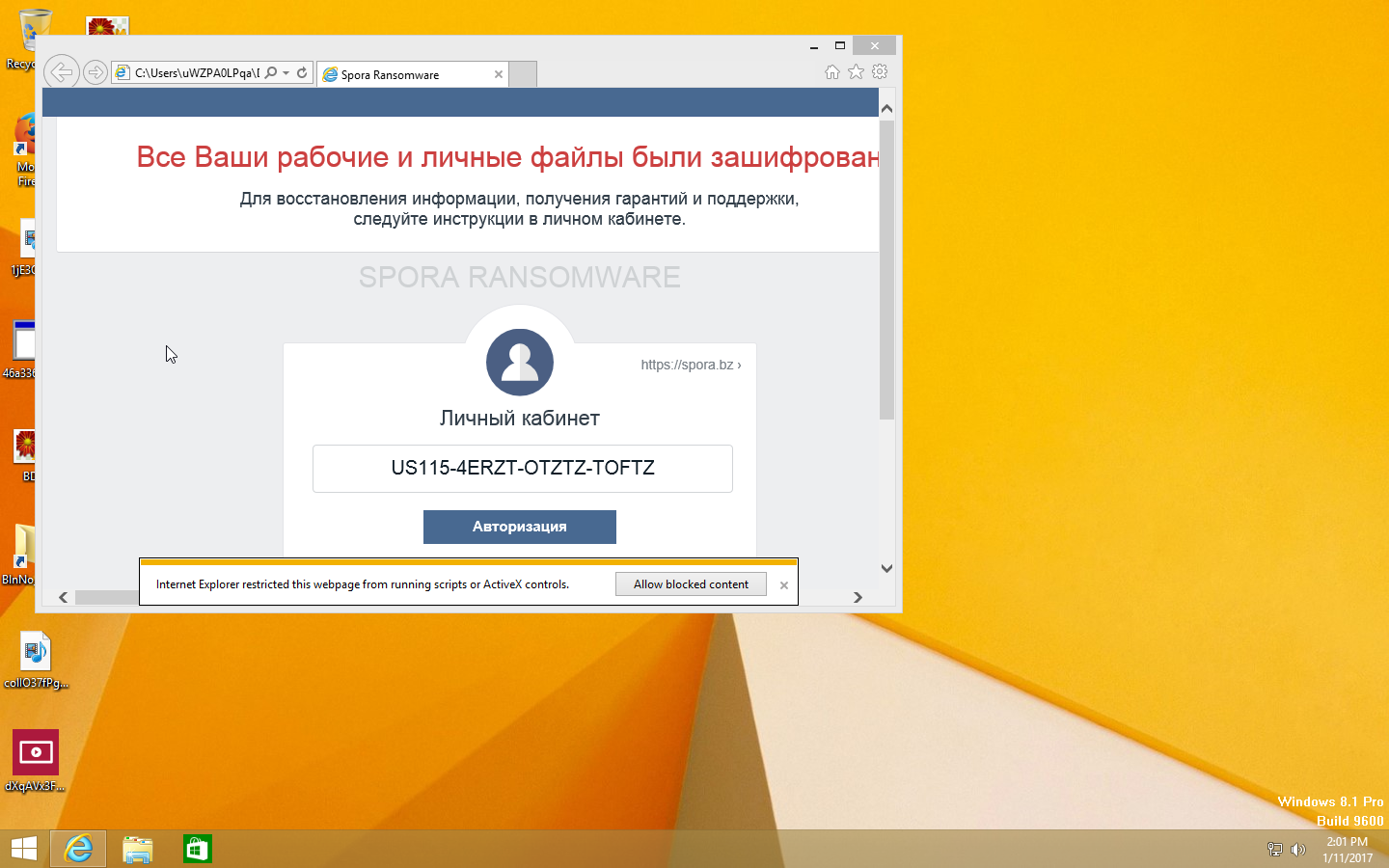Select the 46a336 desktop file icon

(x=19, y=349)
